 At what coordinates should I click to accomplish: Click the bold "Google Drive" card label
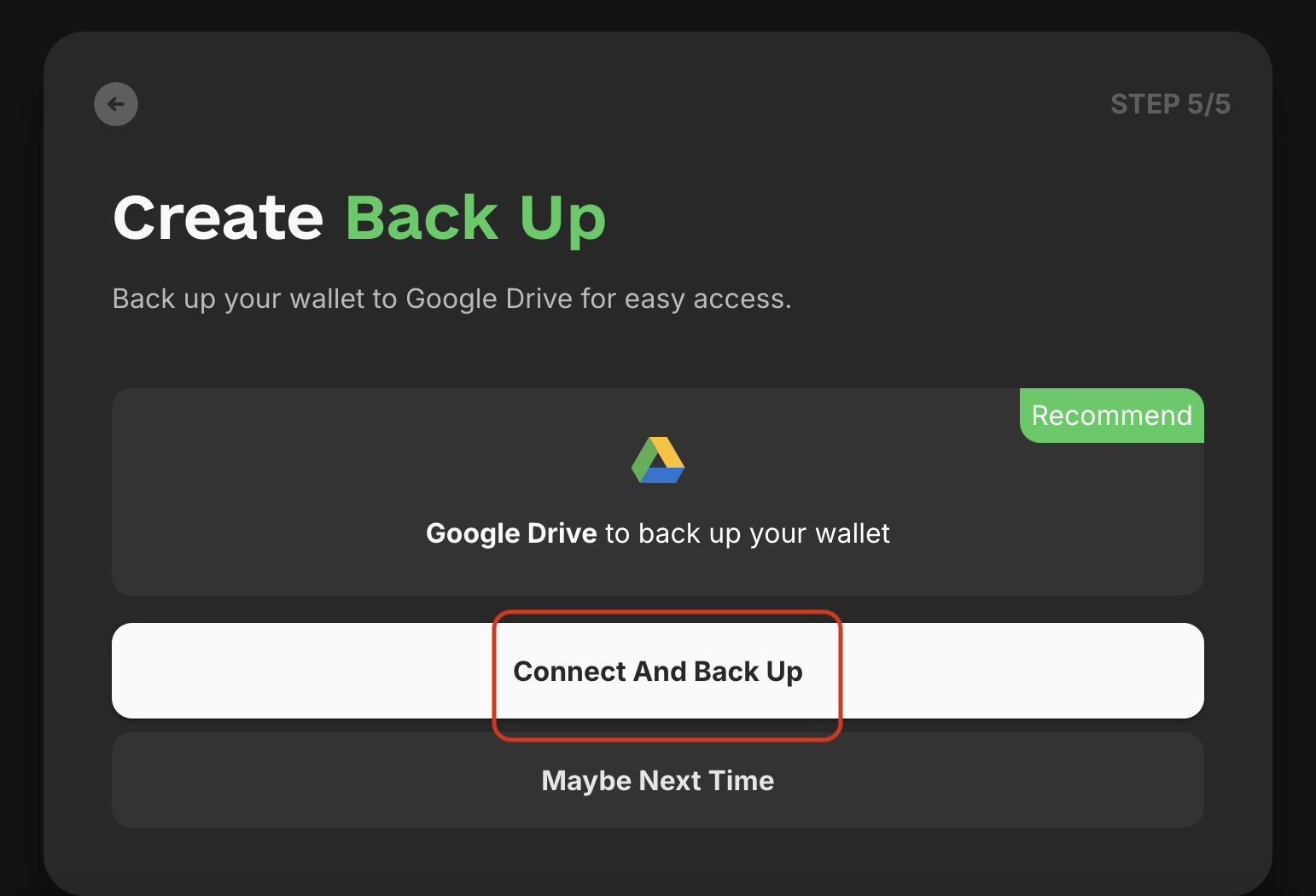click(x=511, y=533)
